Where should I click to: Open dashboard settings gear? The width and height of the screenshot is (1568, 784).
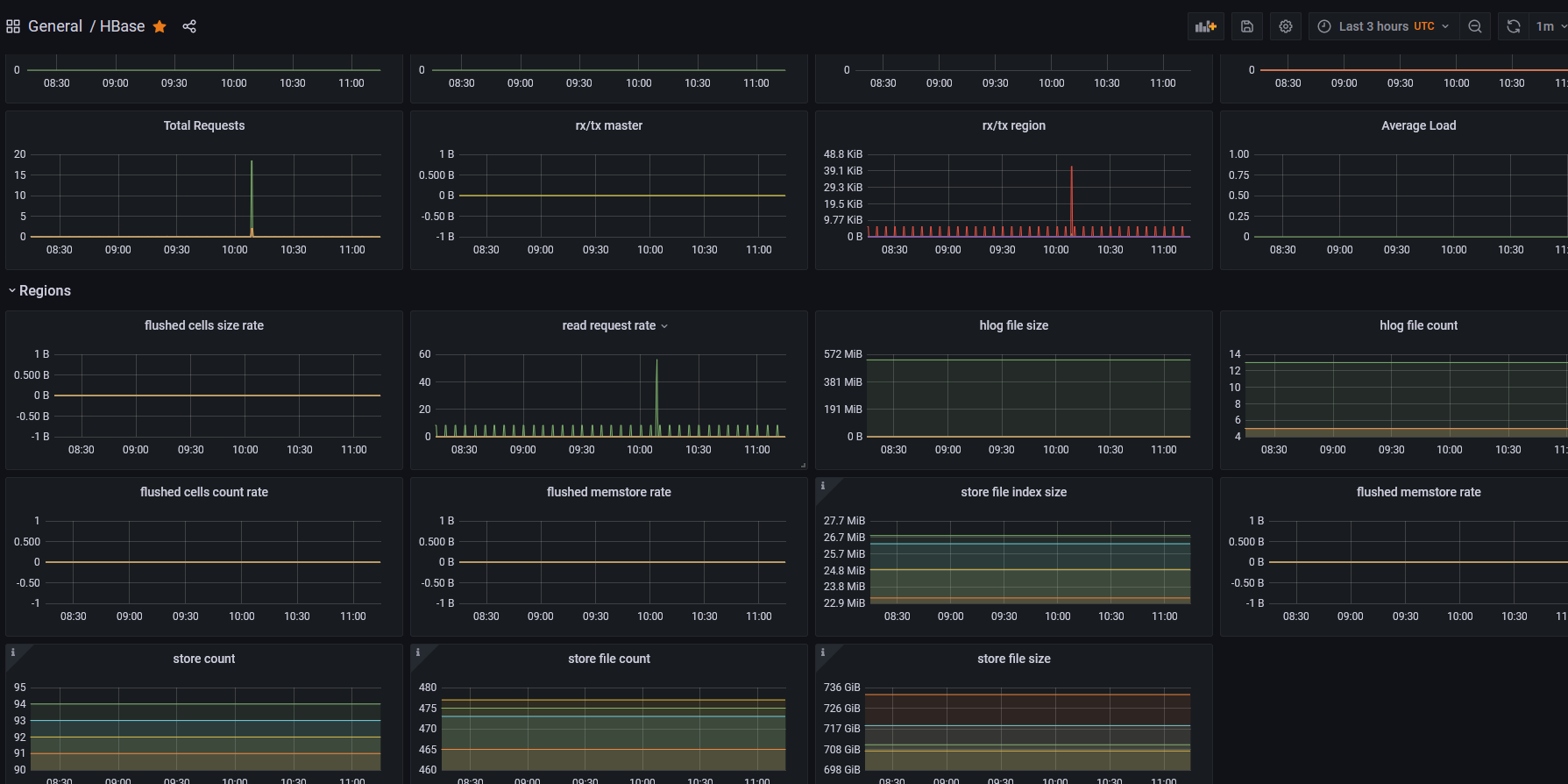[1286, 26]
